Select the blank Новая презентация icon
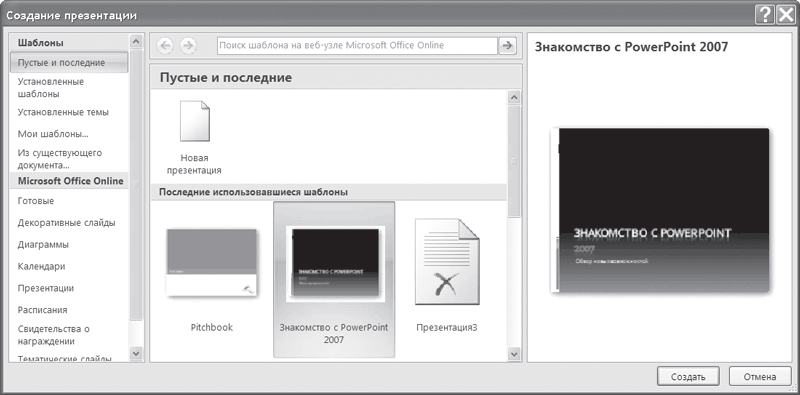Image resolution: width=800 pixels, height=395 pixels. 195,121
